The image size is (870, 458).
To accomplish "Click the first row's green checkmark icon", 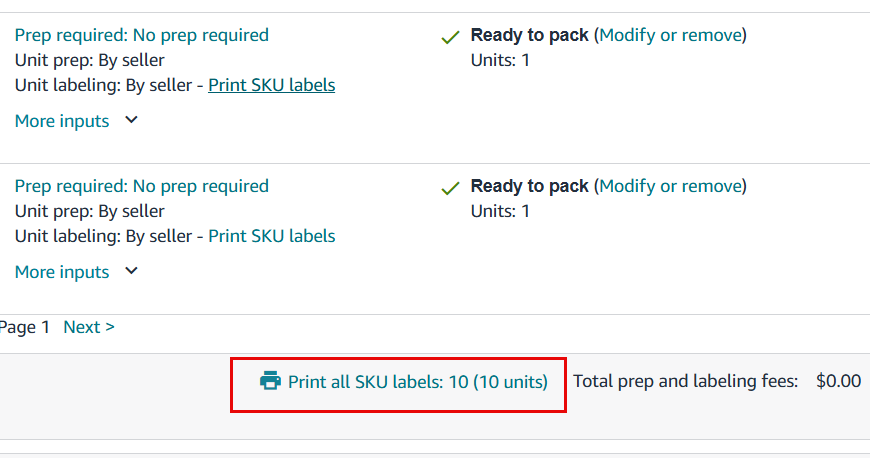I will [x=450, y=37].
